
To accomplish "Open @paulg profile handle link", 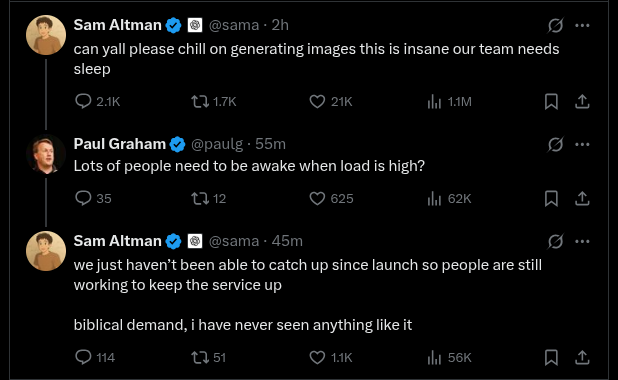I will tap(217, 144).
